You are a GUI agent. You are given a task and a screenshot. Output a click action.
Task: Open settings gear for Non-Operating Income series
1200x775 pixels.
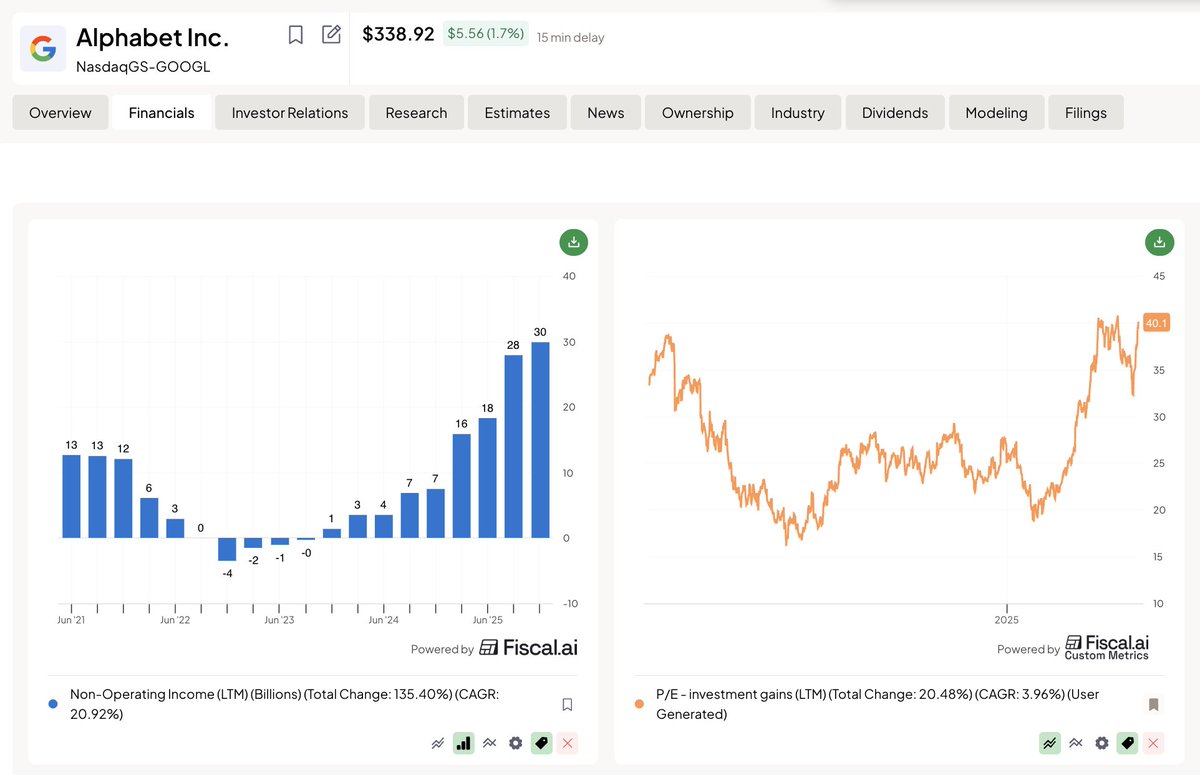[515, 743]
